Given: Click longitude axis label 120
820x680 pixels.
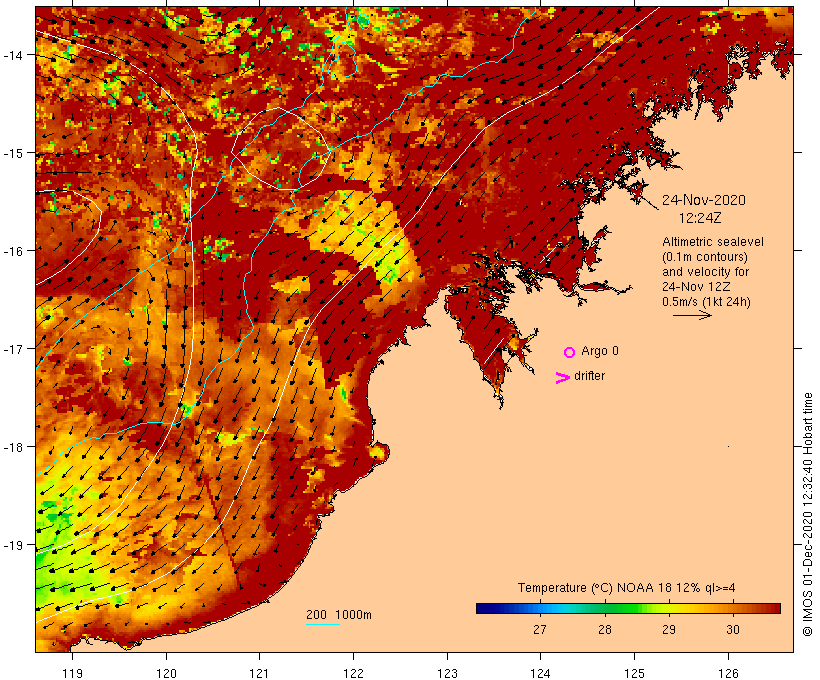Looking at the screenshot, I should click(166, 673).
